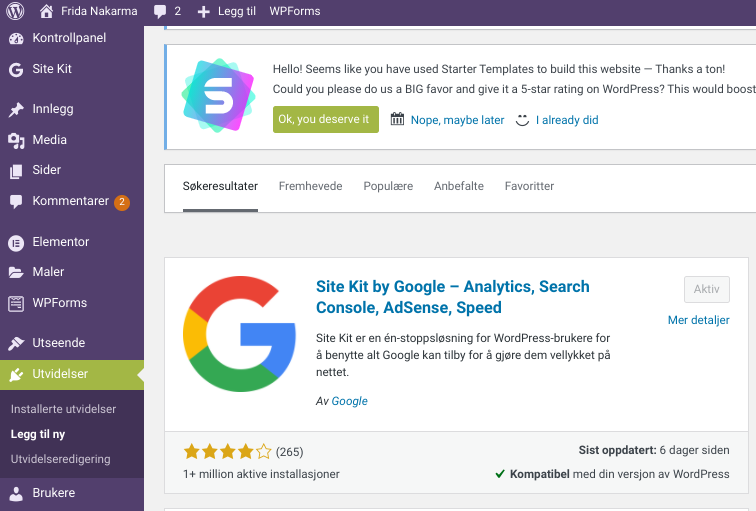Viewport: 756px width, 511px height.
Task: Open the Favoritter tab
Action: click(529, 186)
